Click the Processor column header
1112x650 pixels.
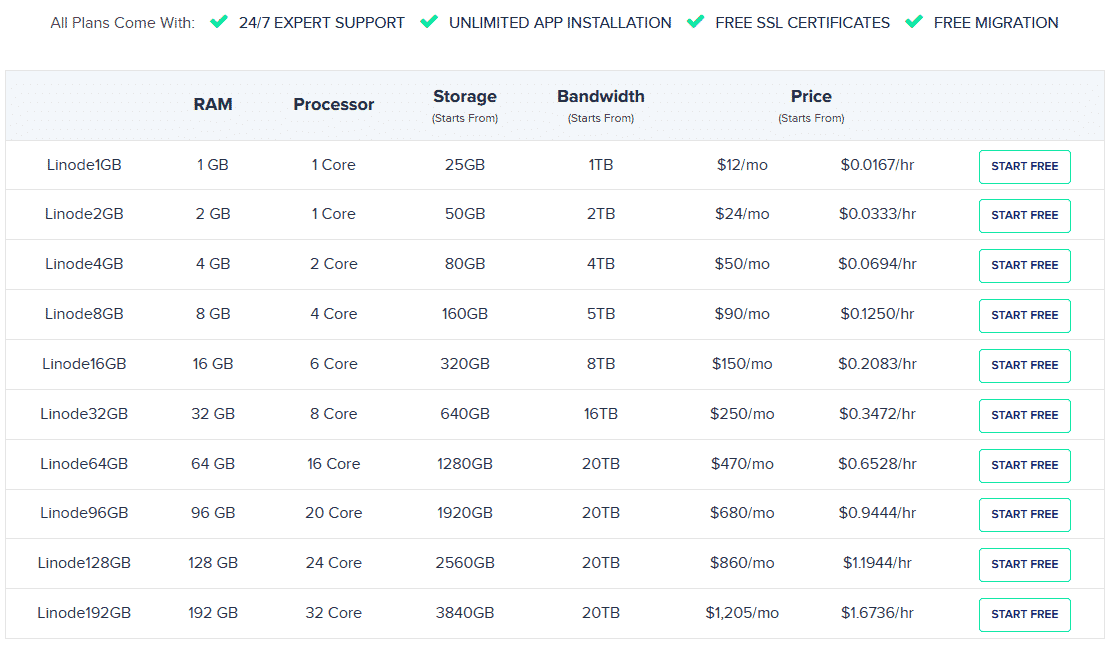tap(333, 104)
